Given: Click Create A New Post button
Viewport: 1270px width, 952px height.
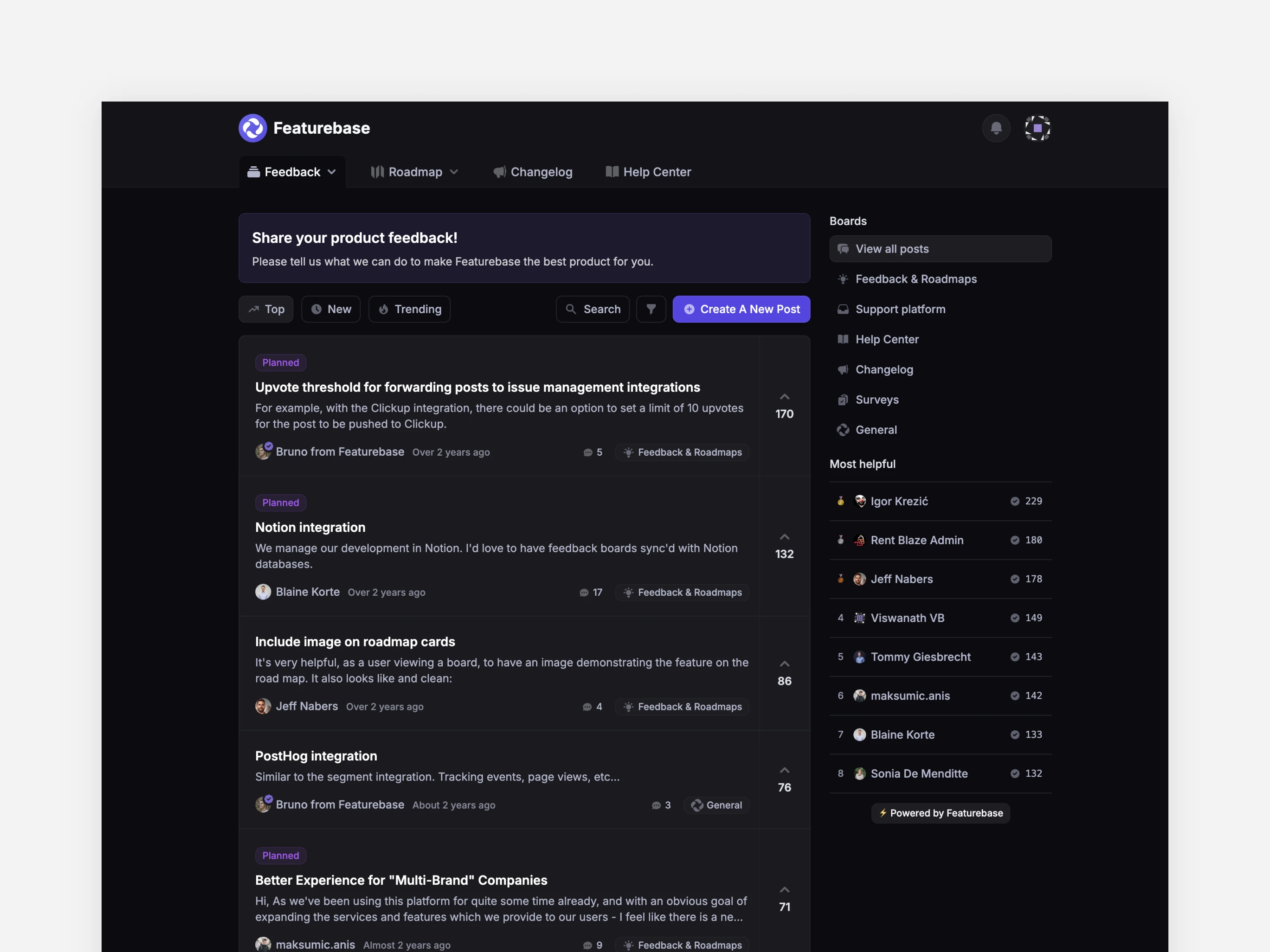Looking at the screenshot, I should point(741,309).
